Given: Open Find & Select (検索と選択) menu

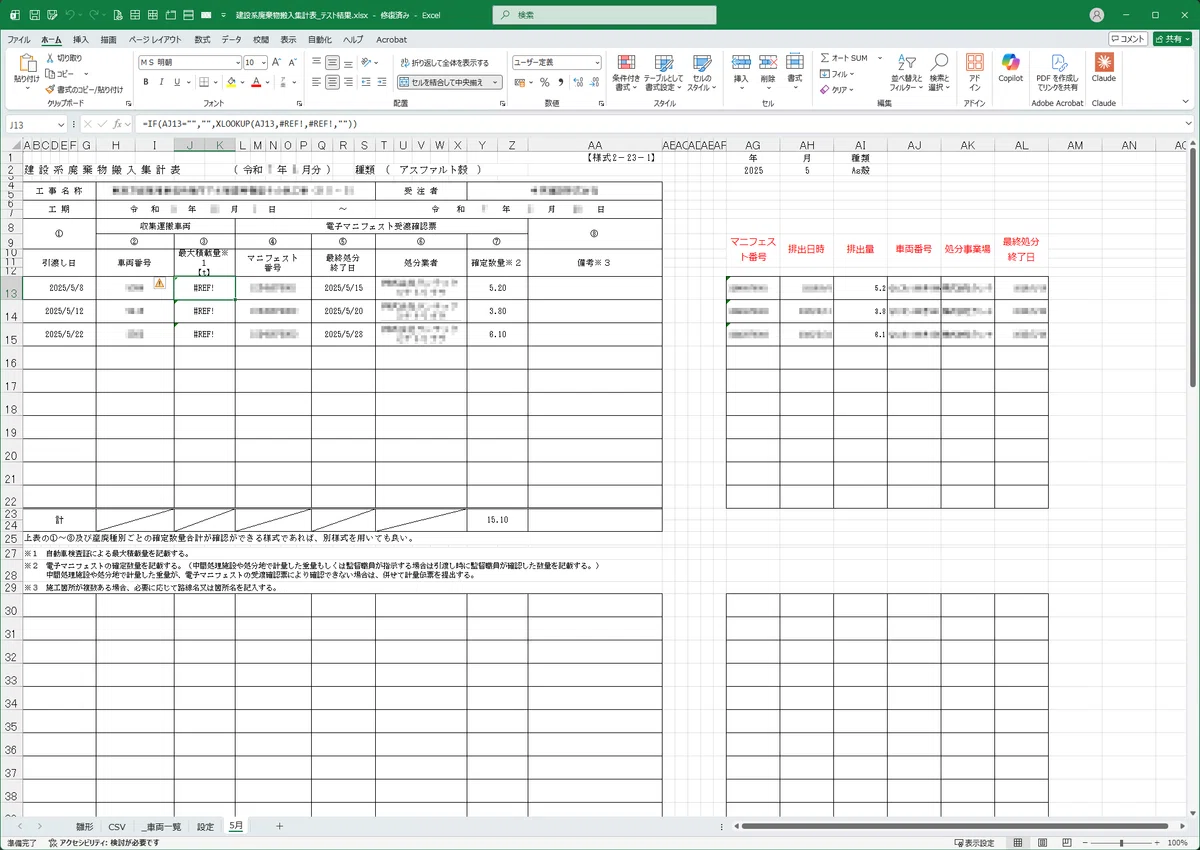Looking at the screenshot, I should pos(938,72).
